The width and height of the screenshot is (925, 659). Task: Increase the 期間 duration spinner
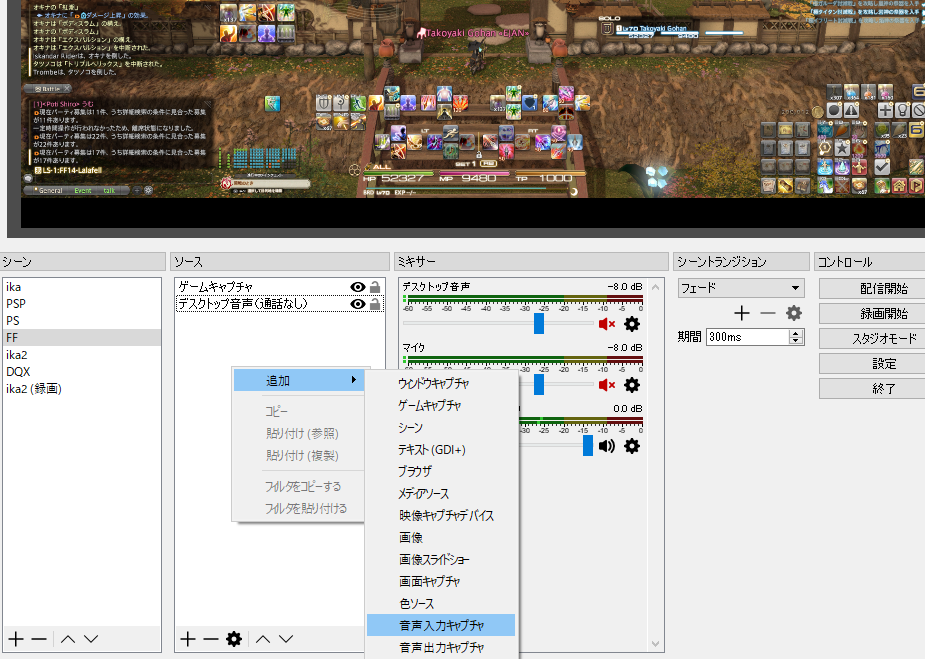pos(796,333)
